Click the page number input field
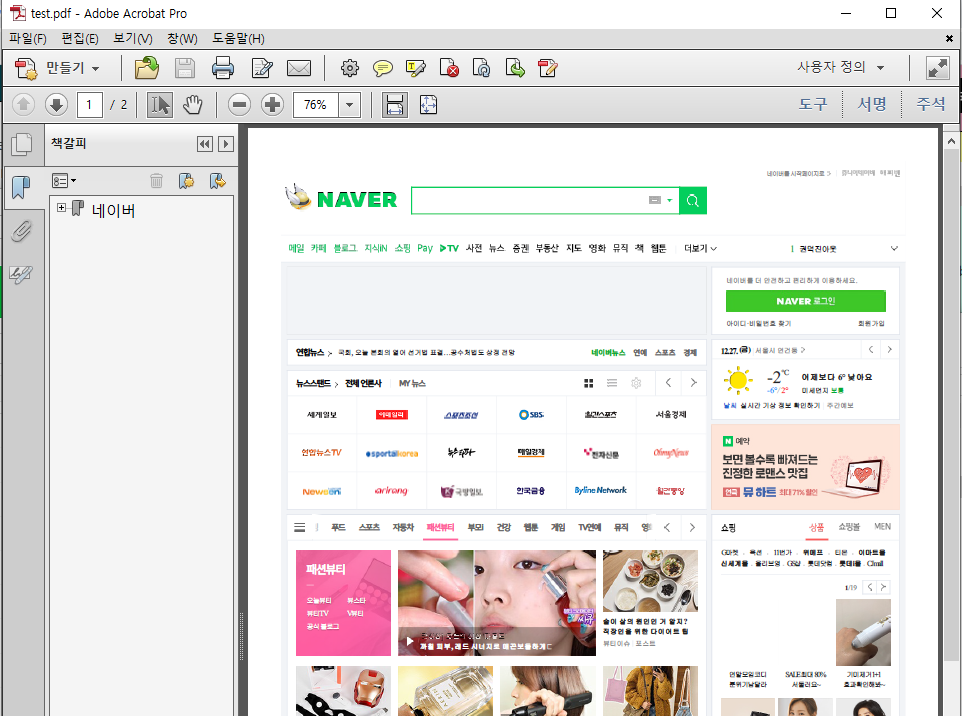 click(x=90, y=105)
